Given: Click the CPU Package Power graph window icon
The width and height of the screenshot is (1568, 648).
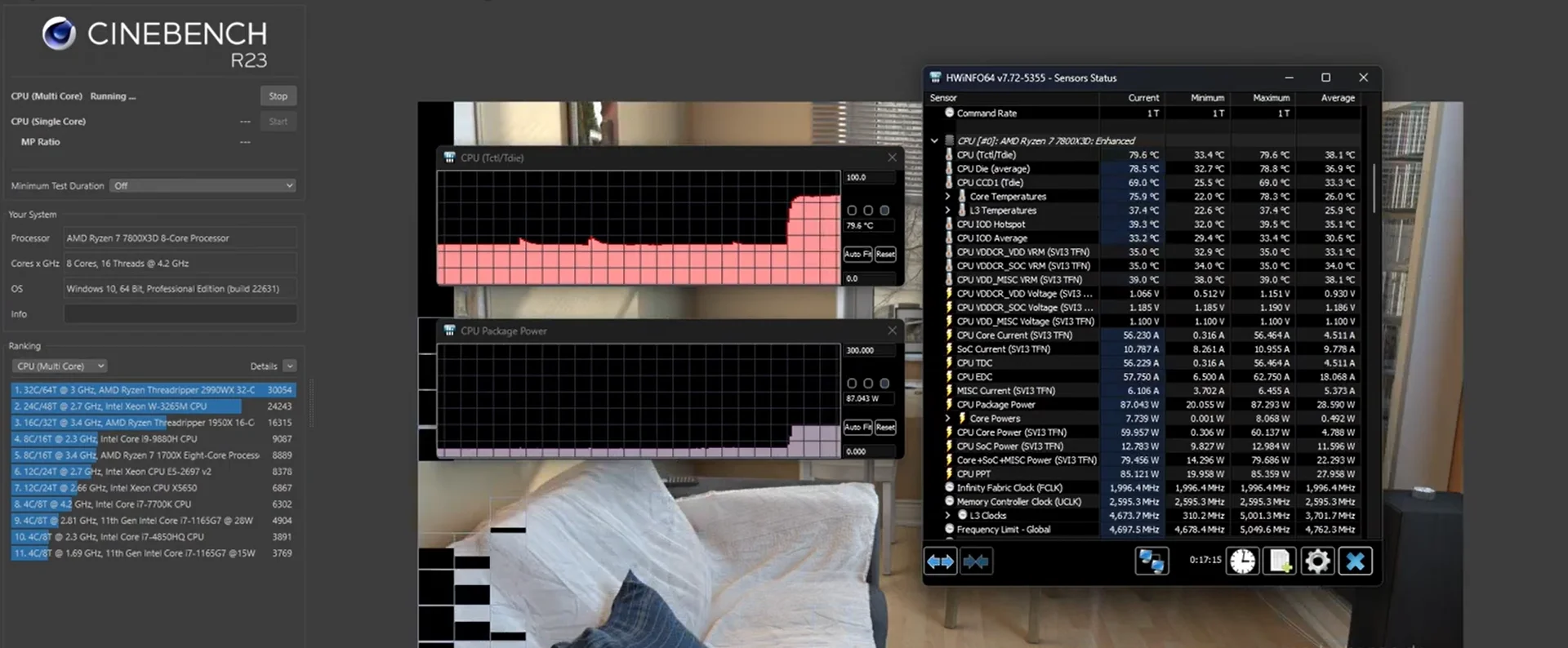Looking at the screenshot, I should point(449,331).
